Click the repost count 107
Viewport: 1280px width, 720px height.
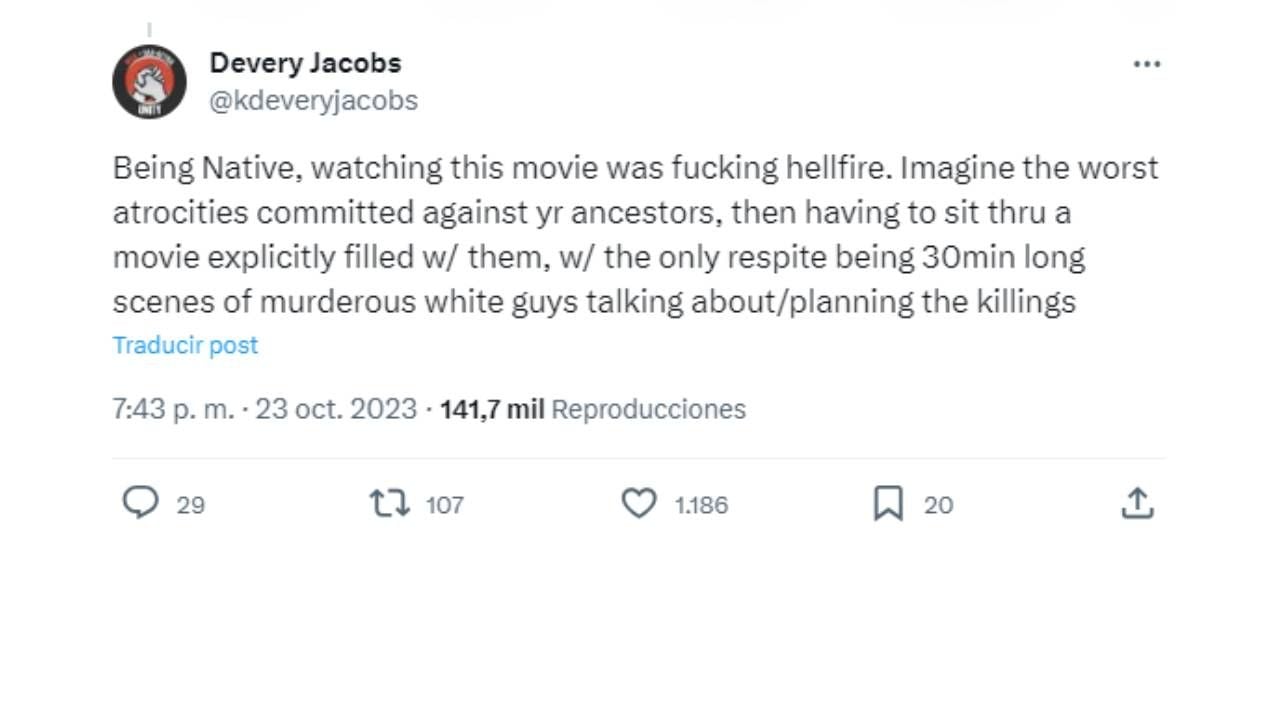(445, 505)
